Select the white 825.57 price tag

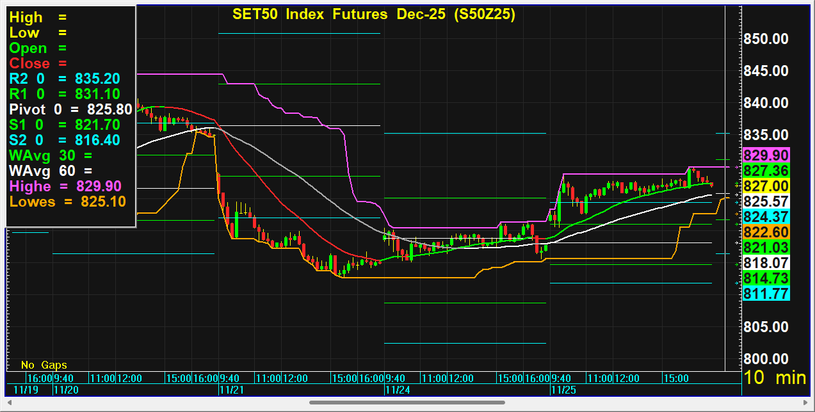[765, 201]
